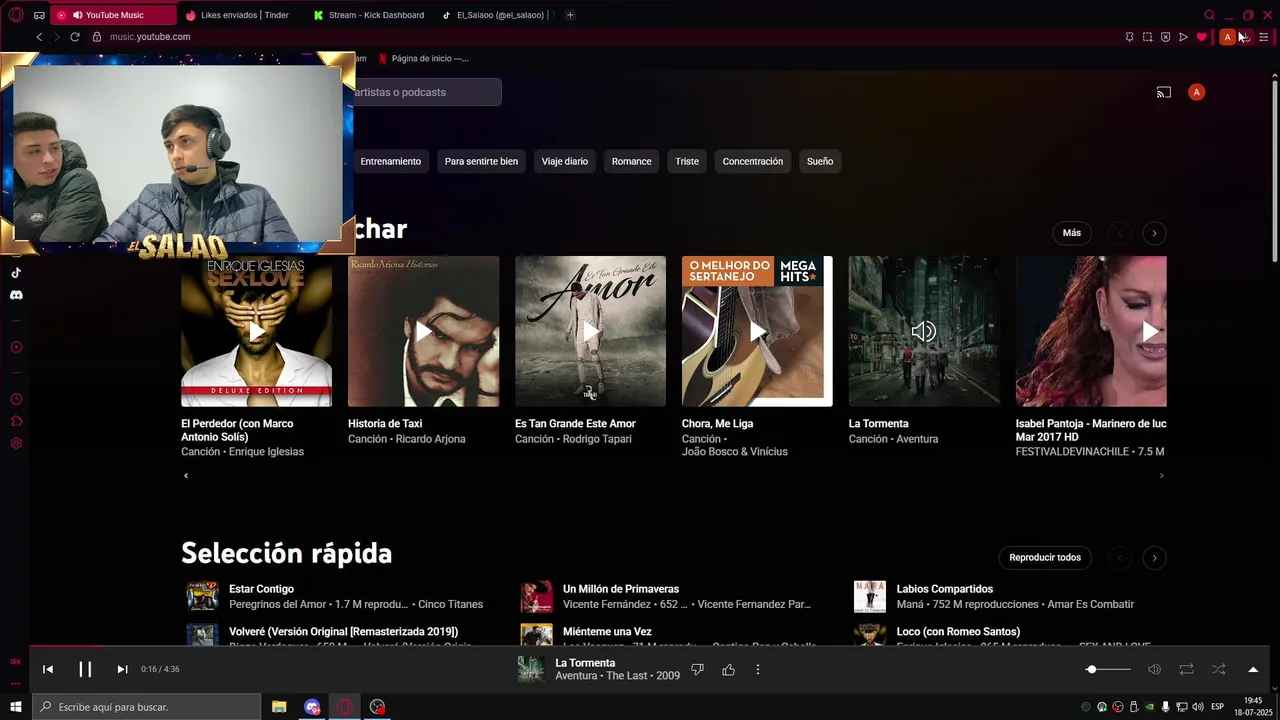Play Es Tan Grande Este Amor thumbnail
This screenshot has height=720, width=1280.
coord(590,331)
